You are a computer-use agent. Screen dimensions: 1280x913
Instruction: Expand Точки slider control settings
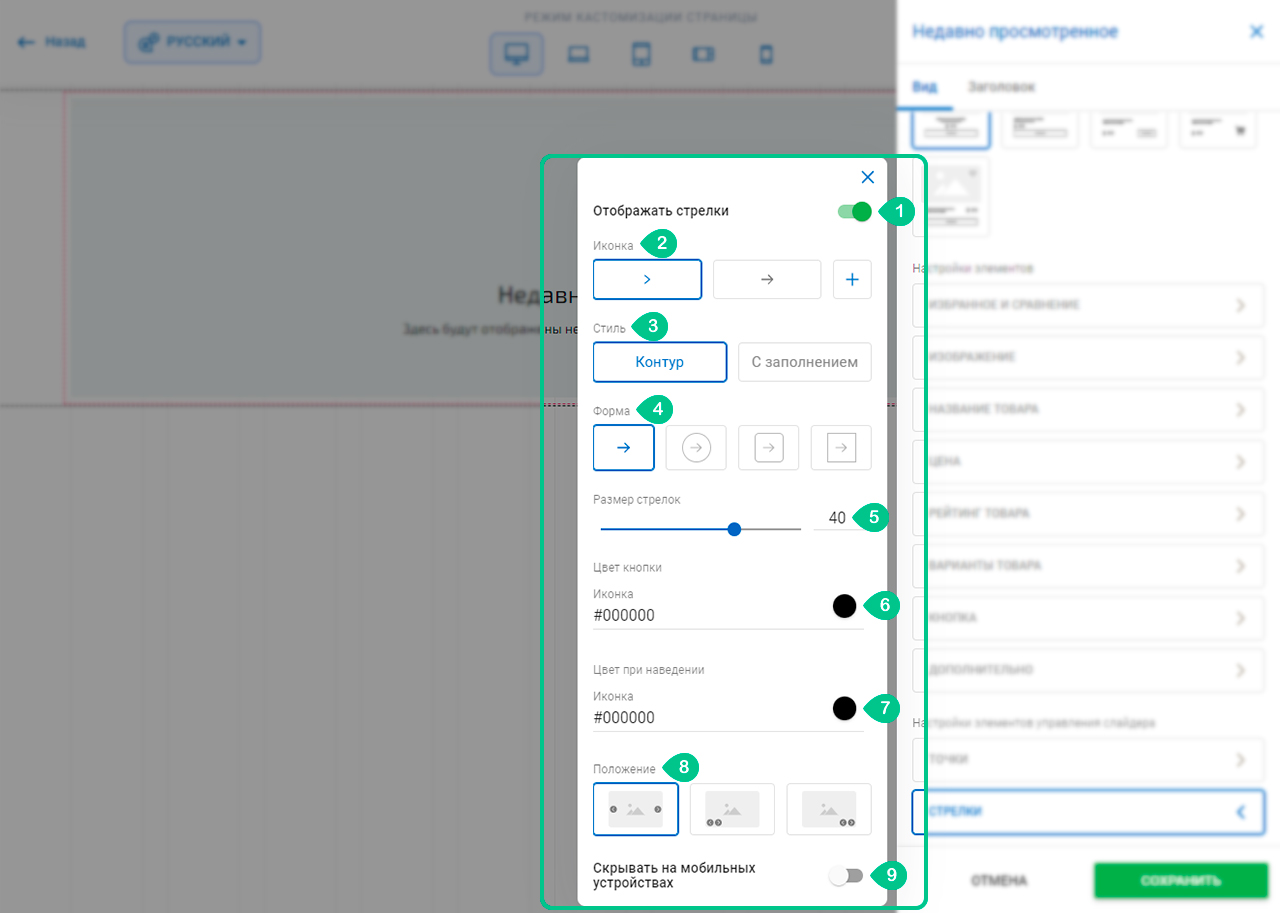click(1088, 760)
